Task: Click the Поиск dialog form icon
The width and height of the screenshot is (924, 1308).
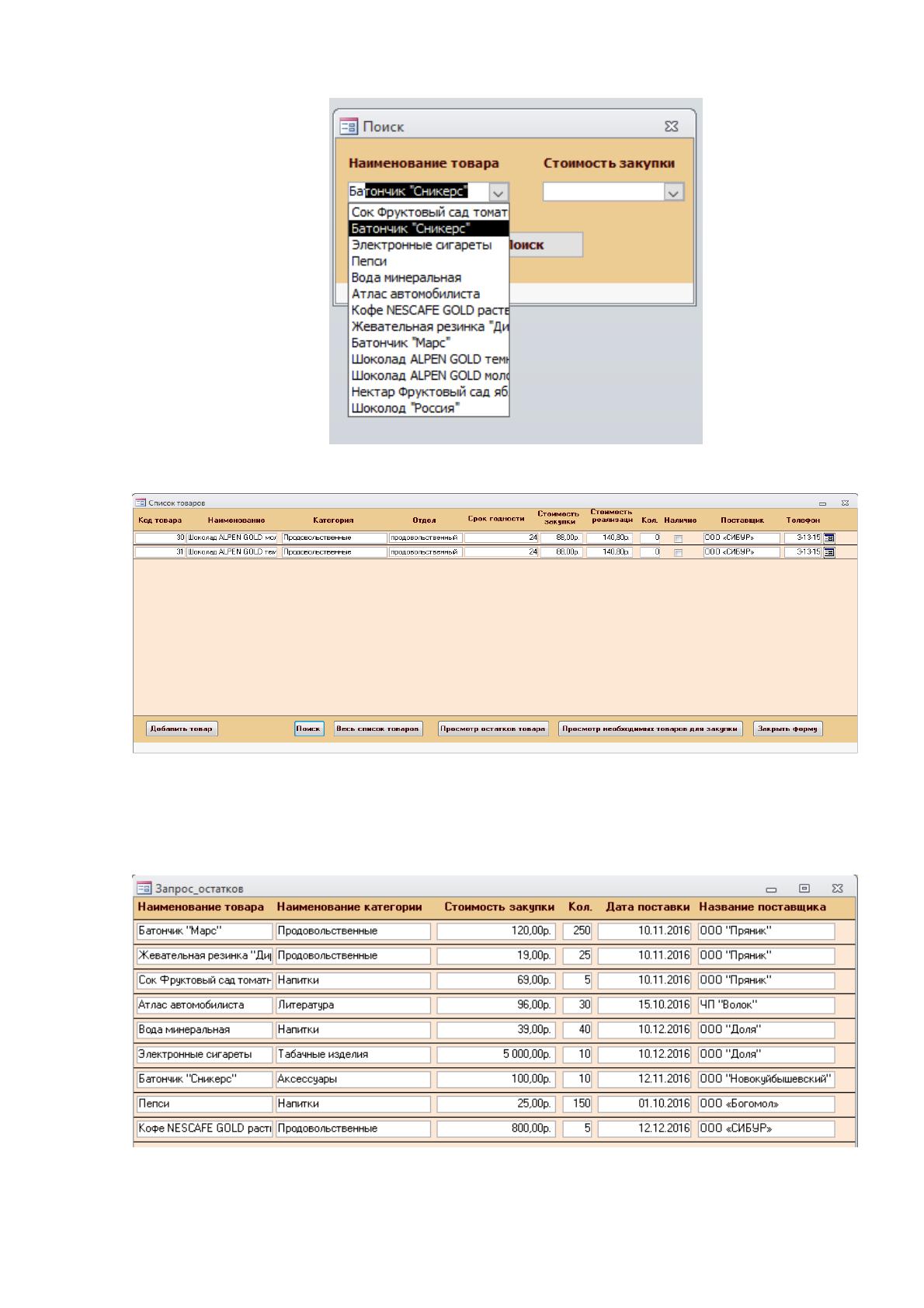Action: tap(349, 126)
